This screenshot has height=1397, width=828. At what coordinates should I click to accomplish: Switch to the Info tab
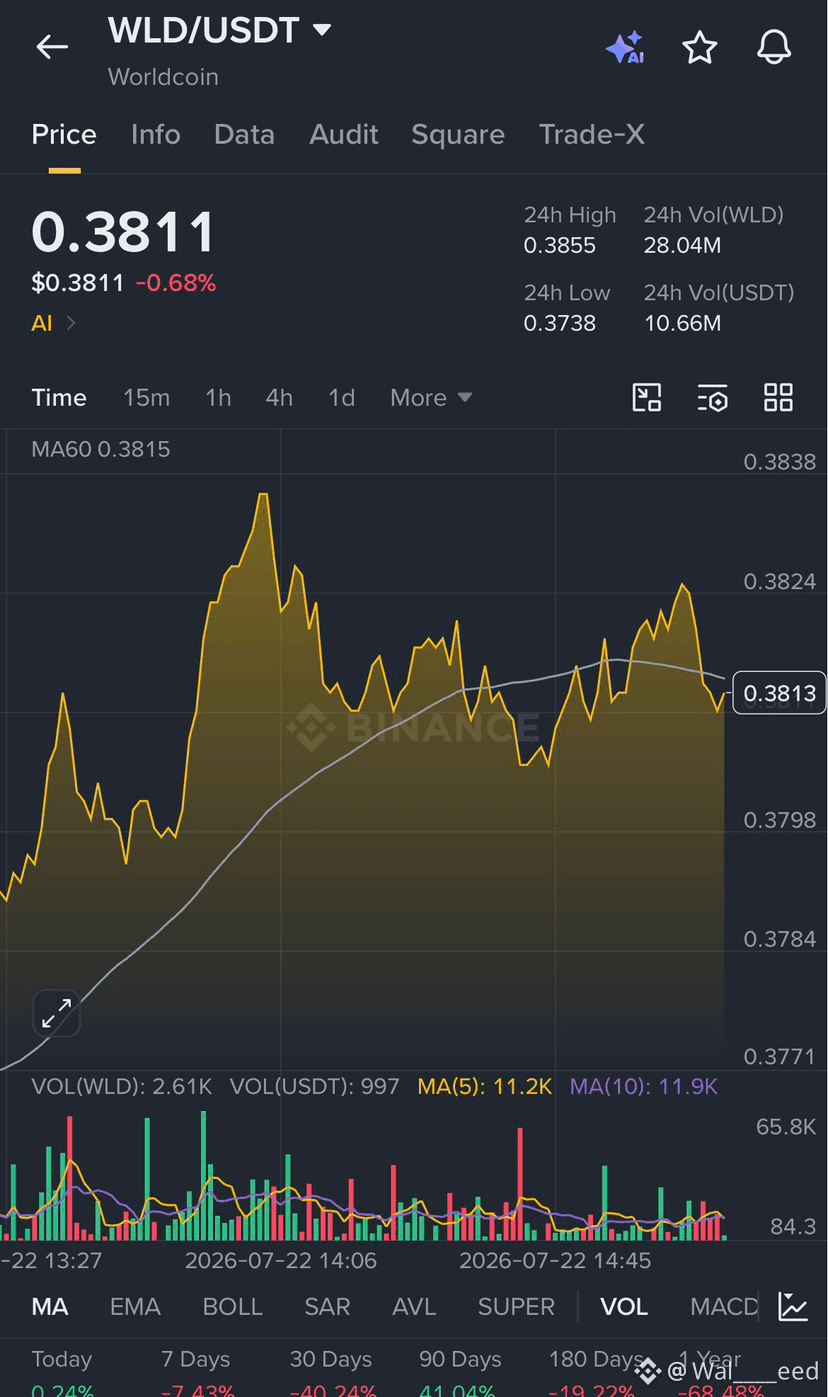pos(155,134)
